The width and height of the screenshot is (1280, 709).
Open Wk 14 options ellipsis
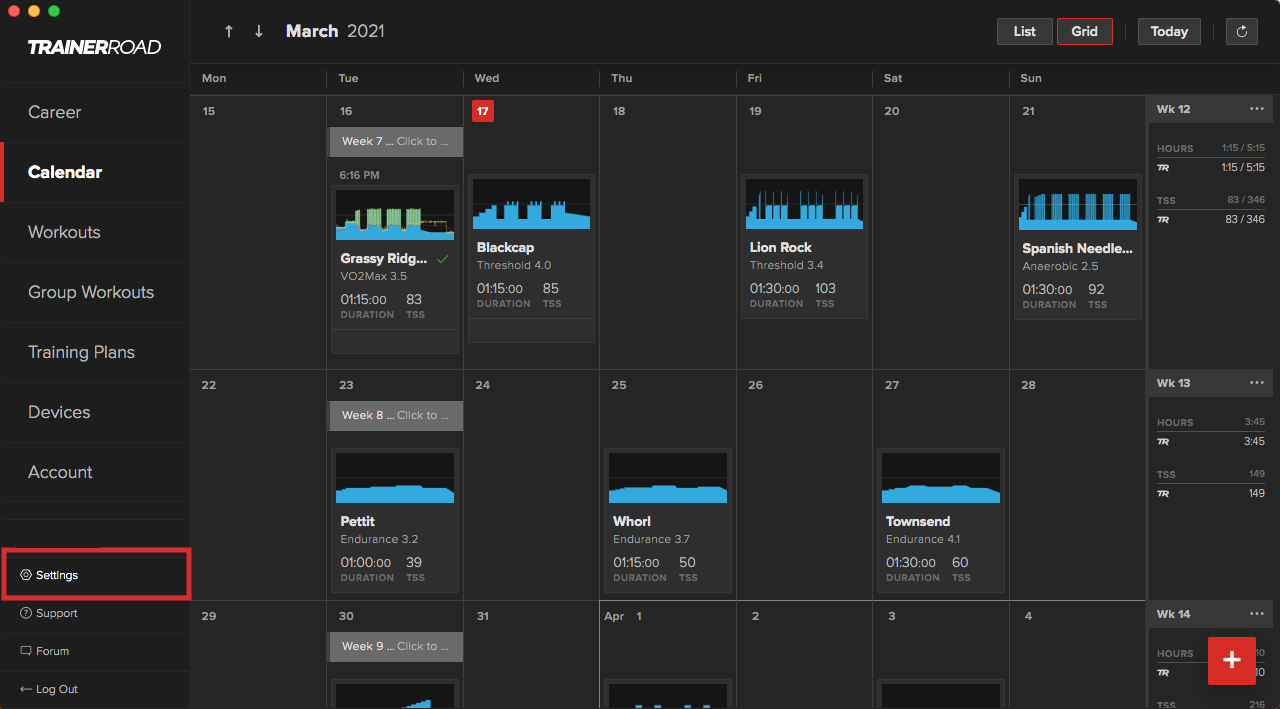(x=1256, y=614)
